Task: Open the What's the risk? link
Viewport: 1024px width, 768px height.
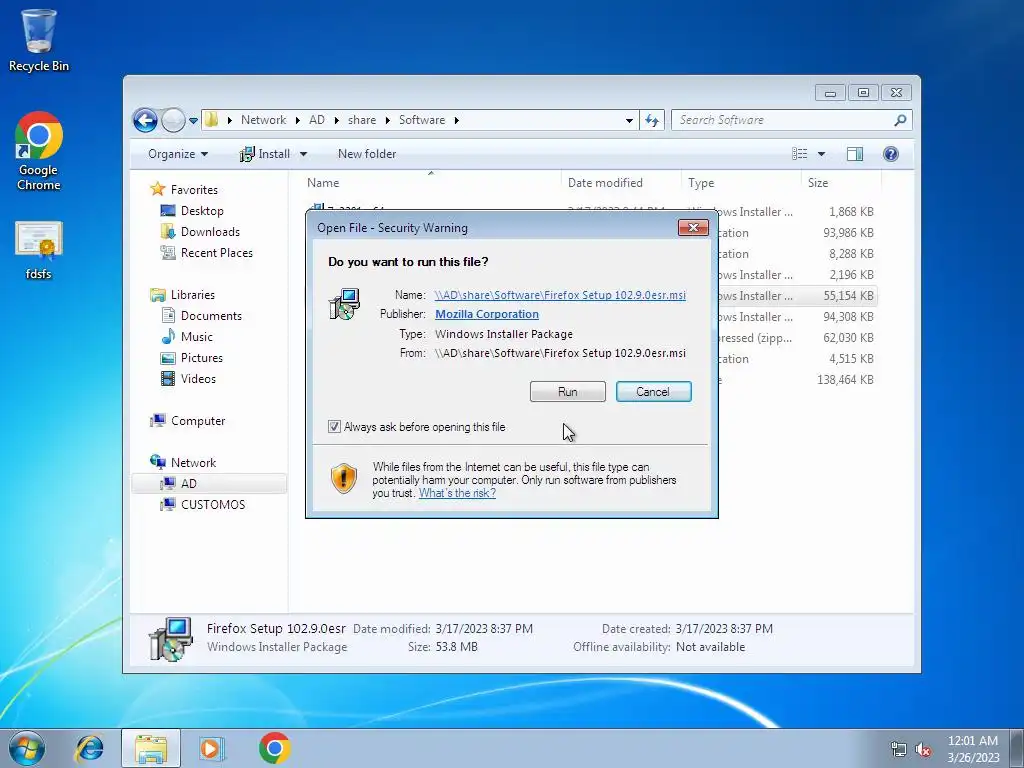Action: pyautogui.click(x=457, y=493)
